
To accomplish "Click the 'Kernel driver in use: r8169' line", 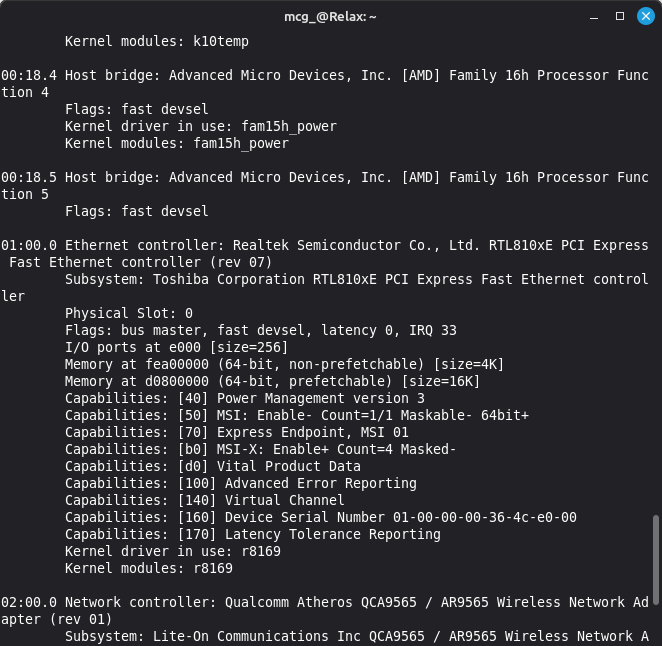I will pos(173,551).
